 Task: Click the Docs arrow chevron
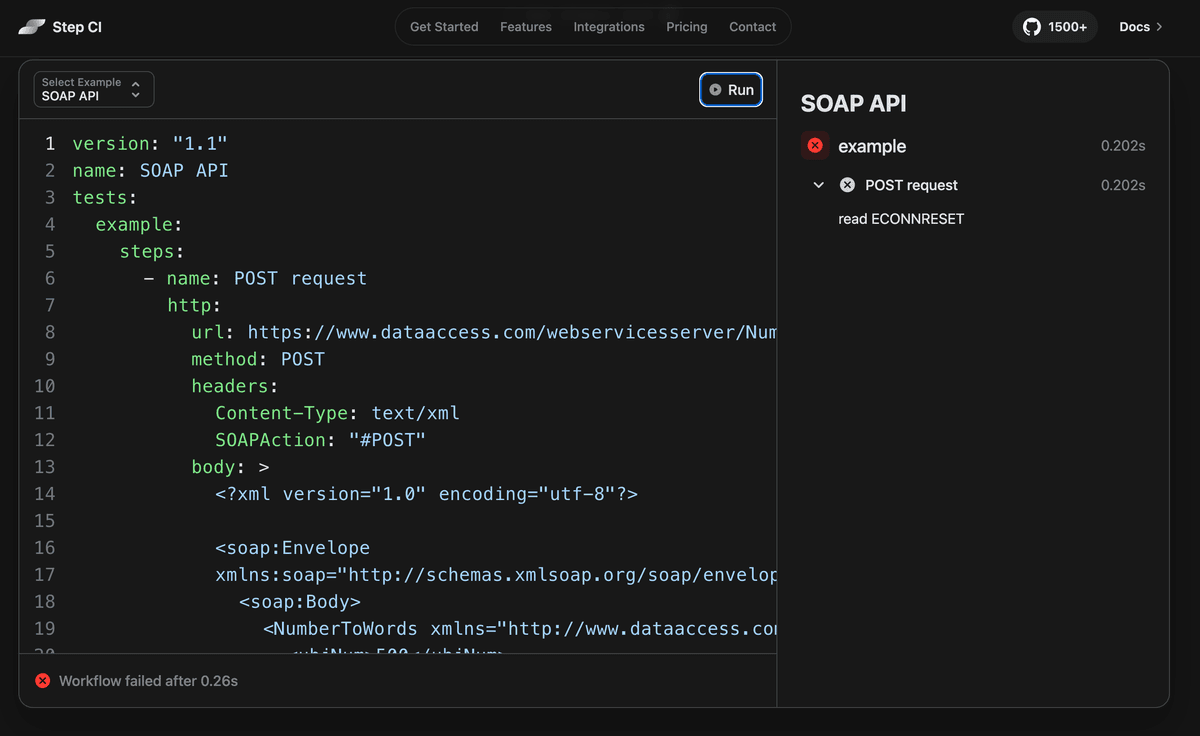click(1160, 27)
